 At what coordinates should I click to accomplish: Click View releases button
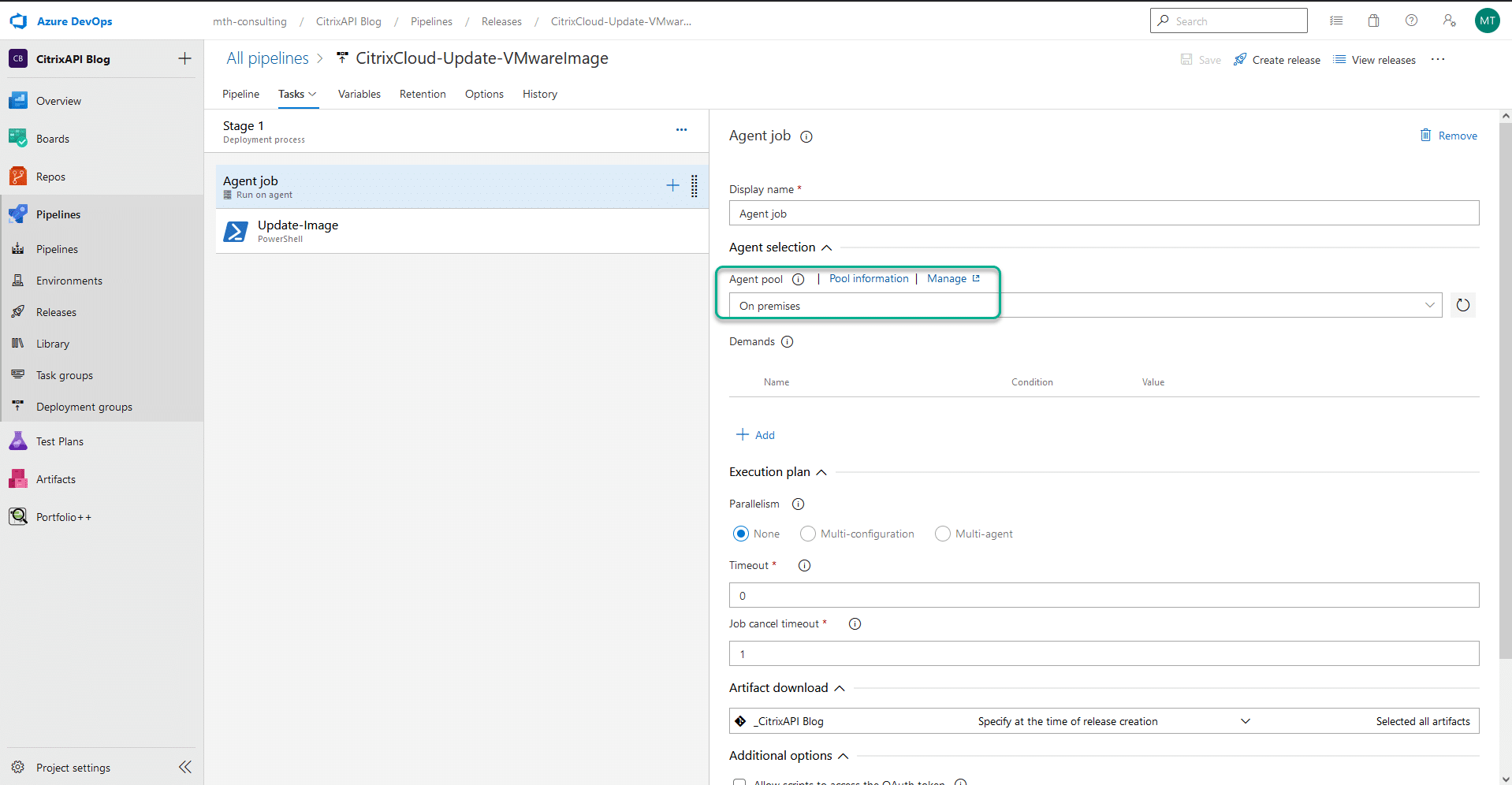pyautogui.click(x=1374, y=60)
